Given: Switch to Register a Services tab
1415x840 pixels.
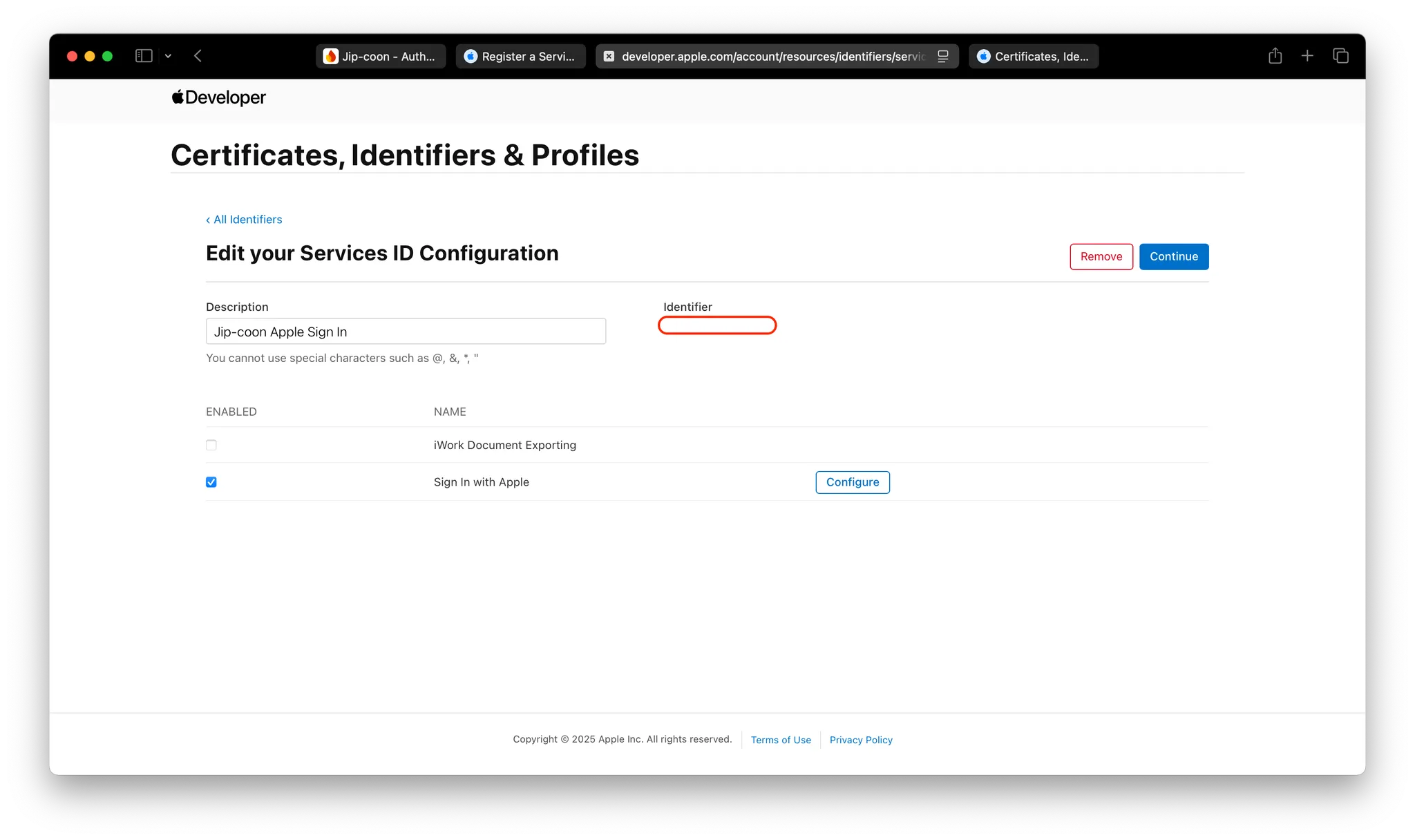Looking at the screenshot, I should [520, 57].
